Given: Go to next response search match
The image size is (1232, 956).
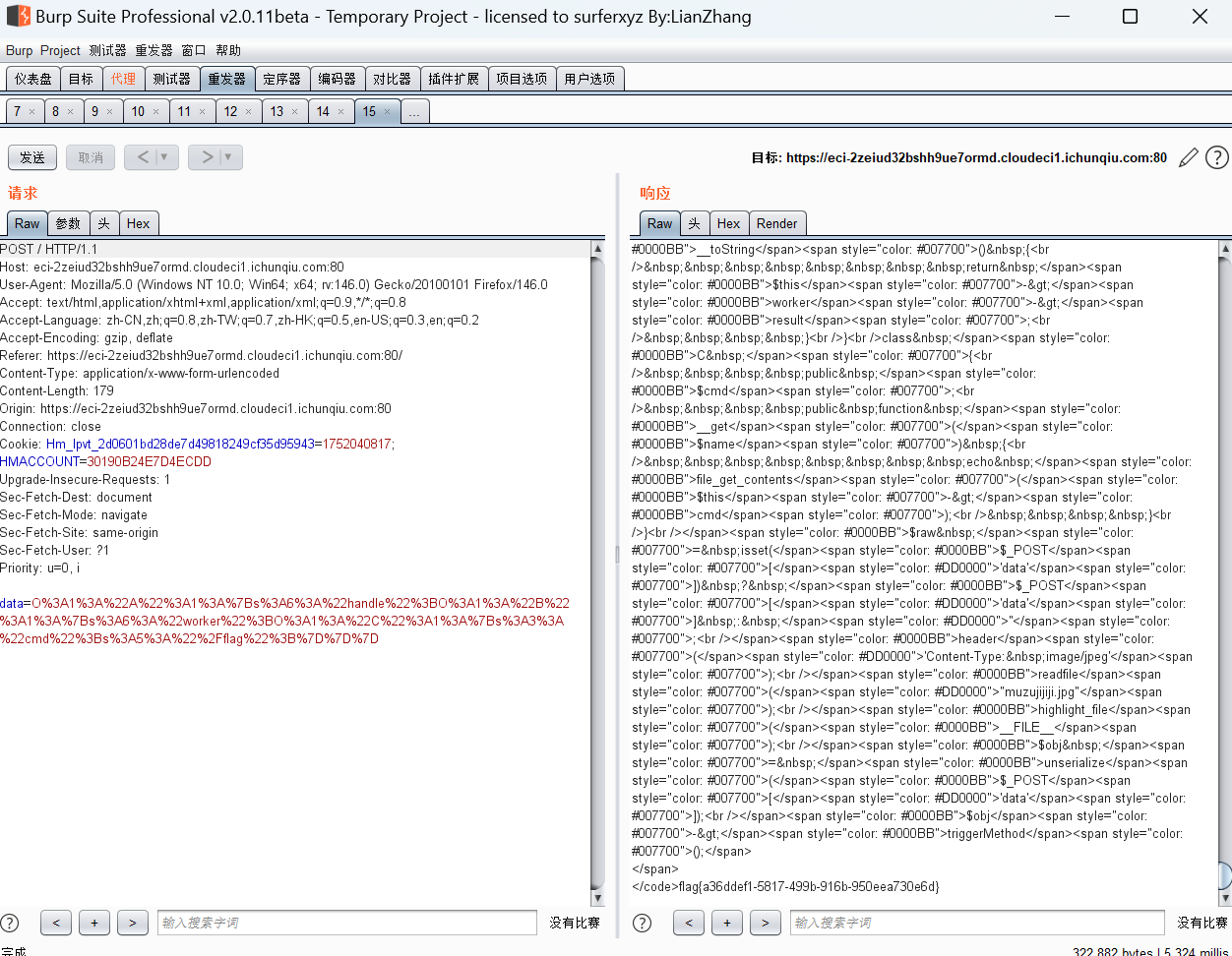Looking at the screenshot, I should [766, 923].
